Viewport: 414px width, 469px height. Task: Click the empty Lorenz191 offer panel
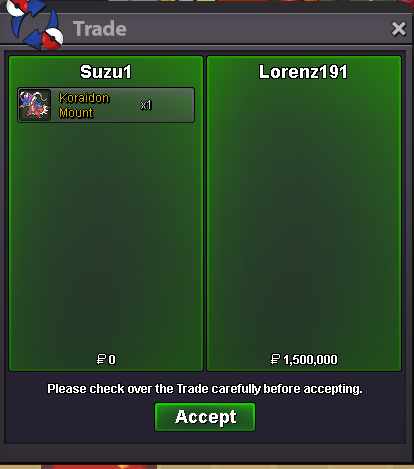coord(304,213)
